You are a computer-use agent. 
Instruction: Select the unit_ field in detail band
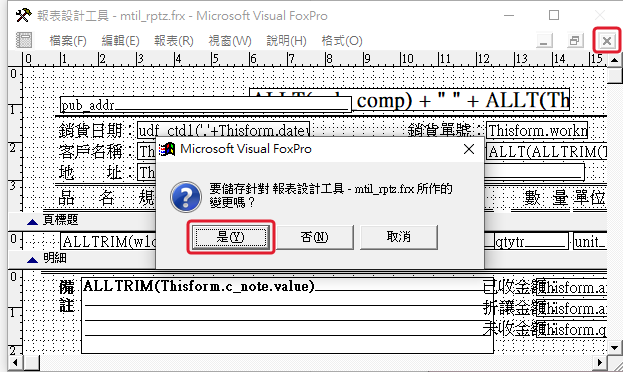click(x=590, y=241)
